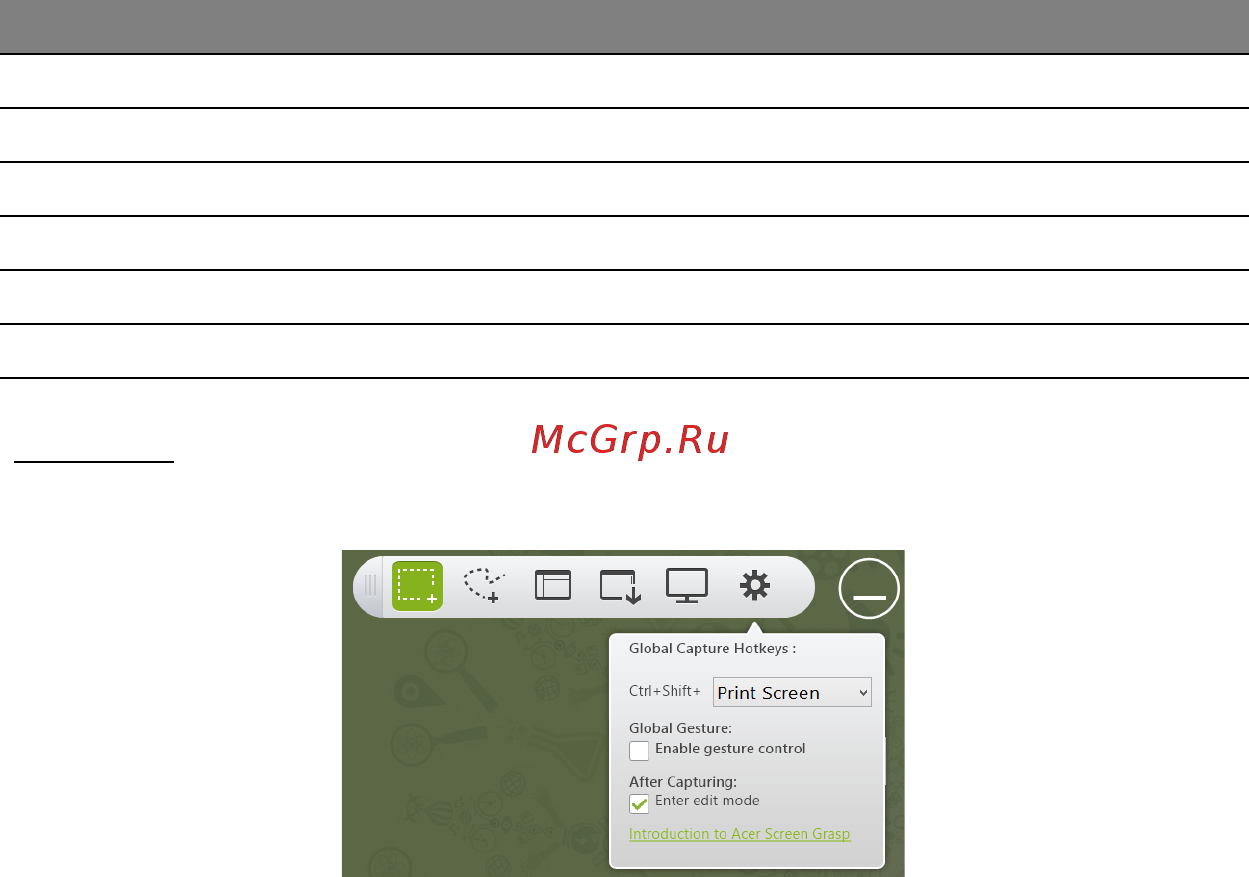
Task: Uncheck Enter edit mode checkbox
Action: pos(639,803)
